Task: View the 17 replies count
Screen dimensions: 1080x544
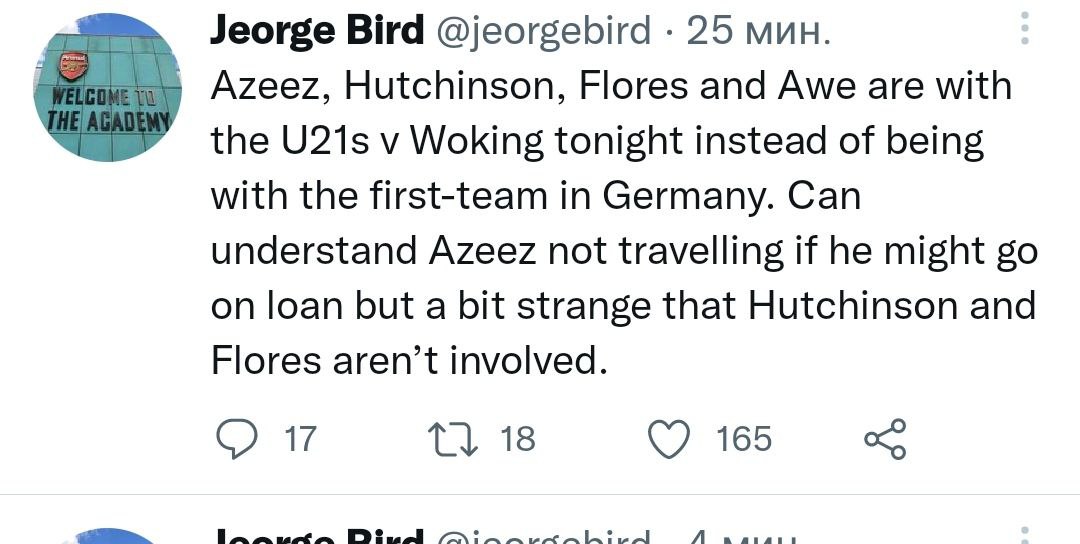Action: point(300,439)
